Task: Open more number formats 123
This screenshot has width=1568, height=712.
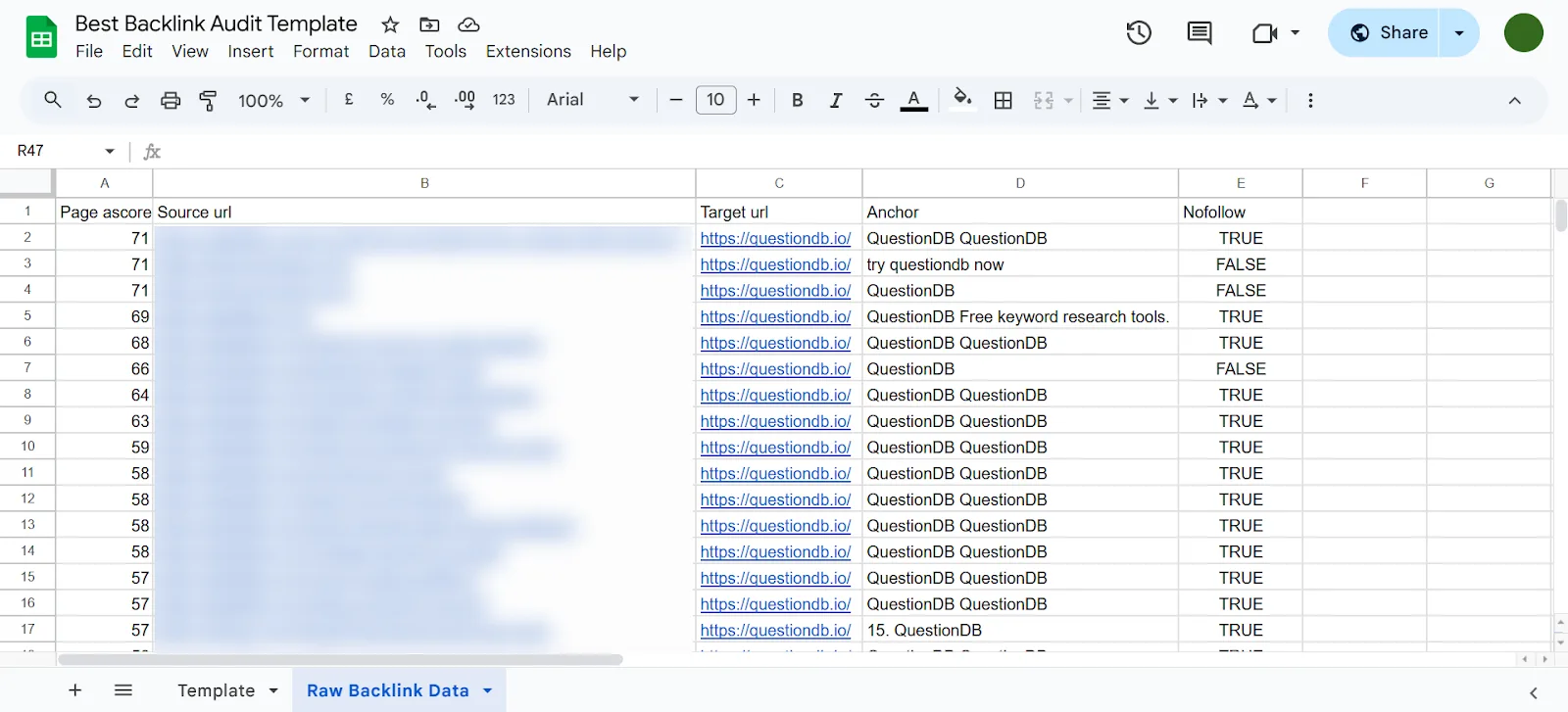Action: (504, 100)
